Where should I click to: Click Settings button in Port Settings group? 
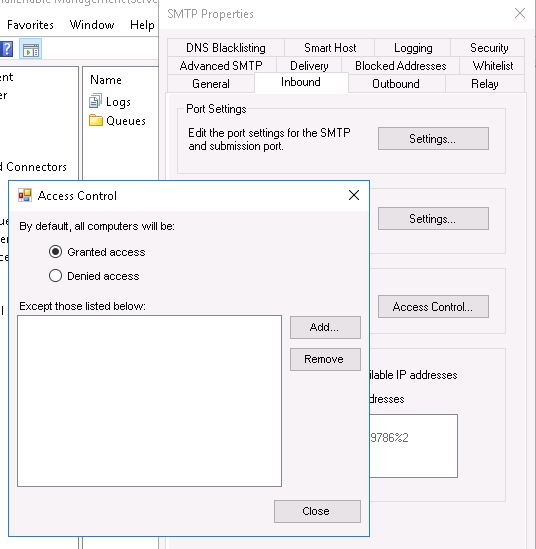(433, 139)
